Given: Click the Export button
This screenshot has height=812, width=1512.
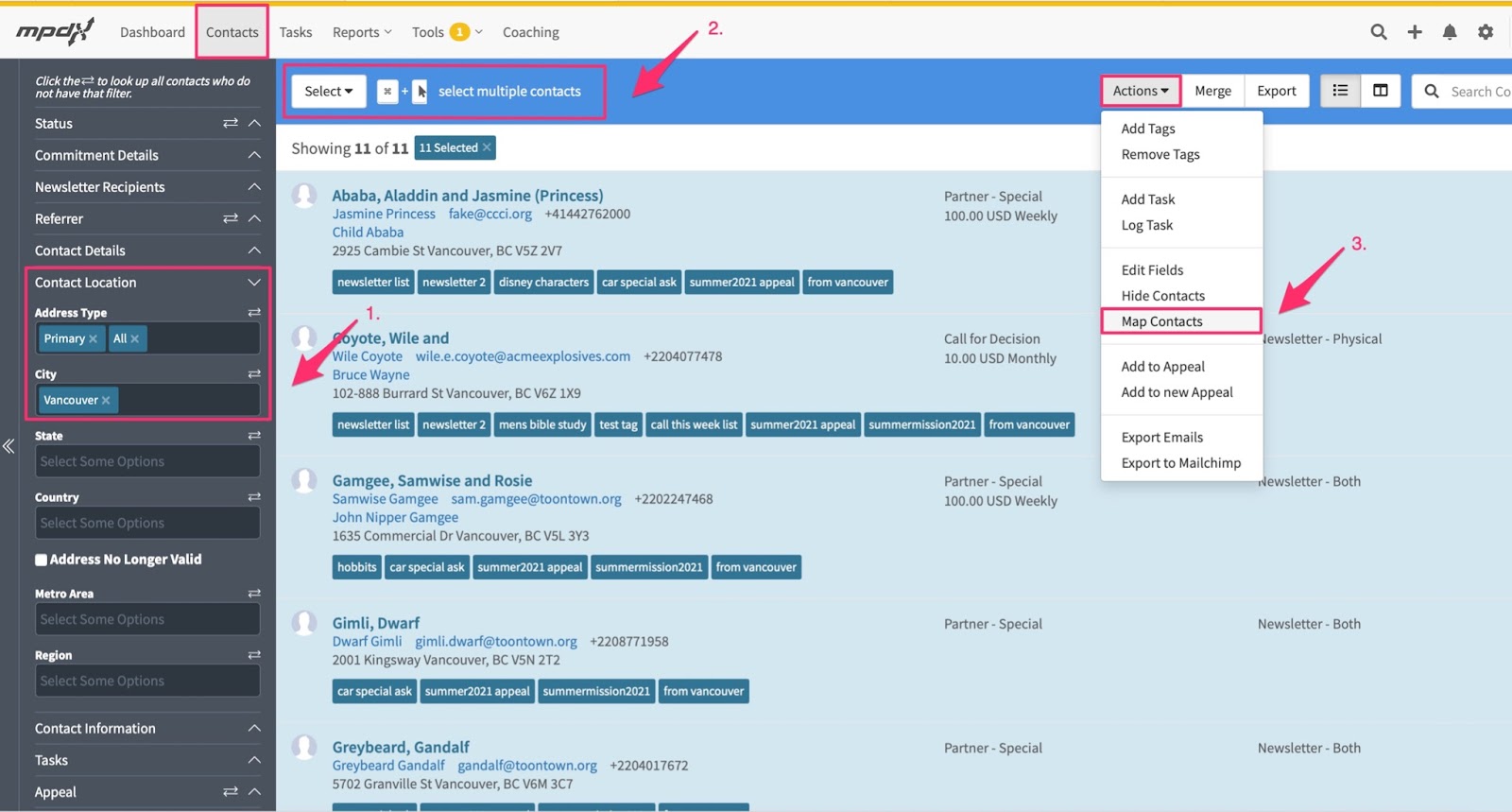Looking at the screenshot, I should [x=1277, y=91].
